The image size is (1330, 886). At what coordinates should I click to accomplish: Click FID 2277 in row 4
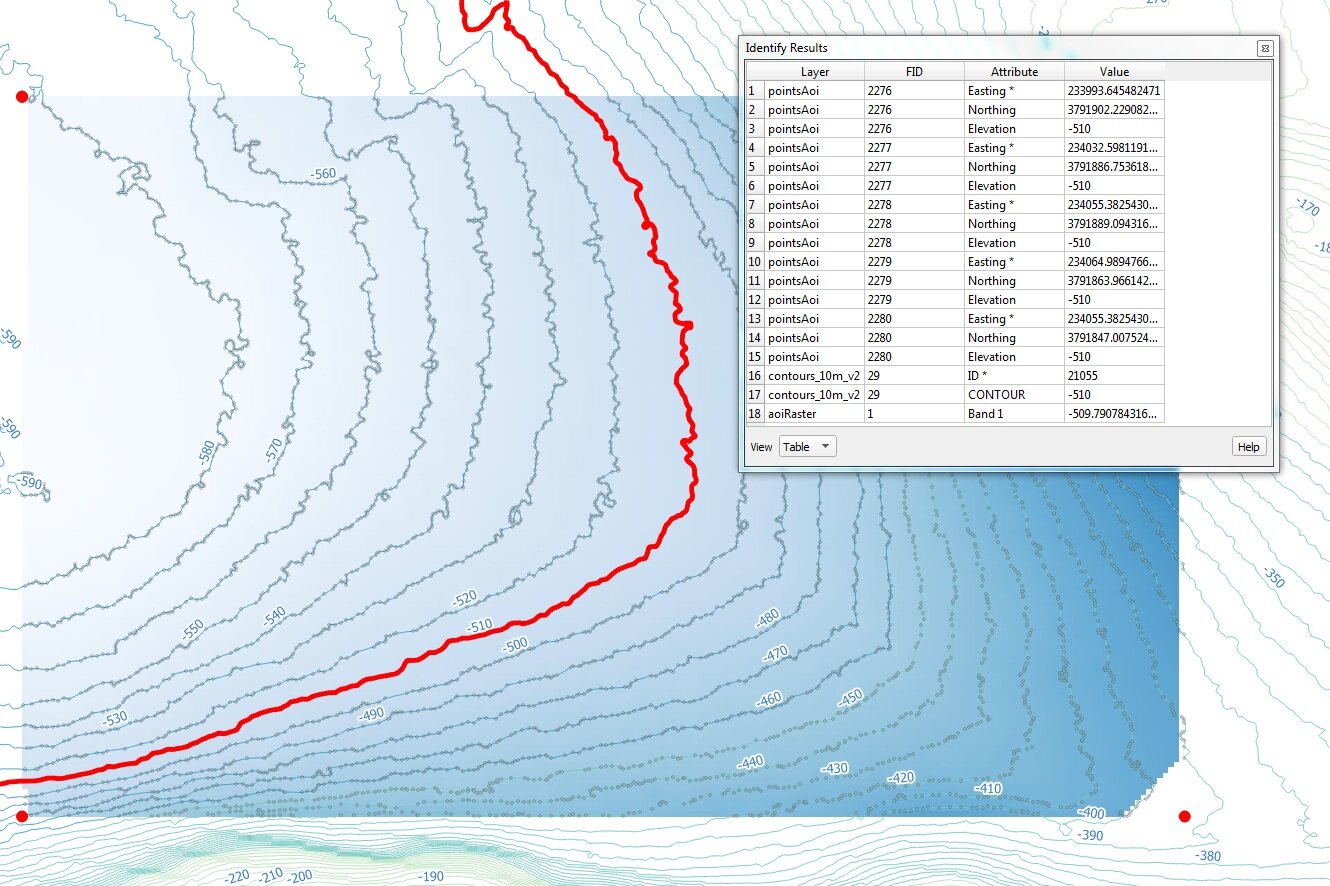pyautogui.click(x=914, y=147)
